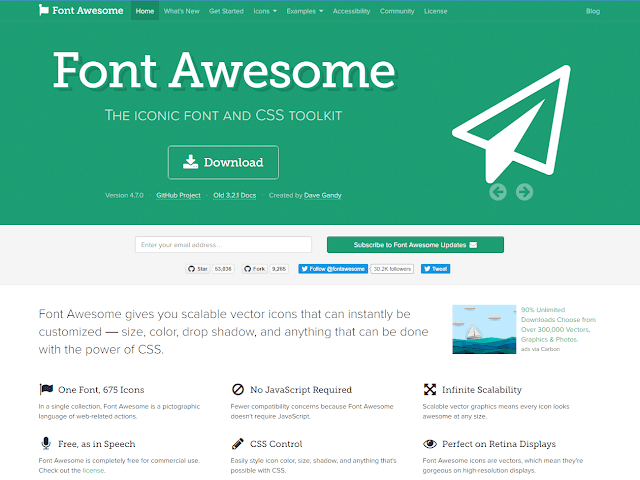Click the large paper plane icon
This screenshot has width=640, height=480.
511,123
